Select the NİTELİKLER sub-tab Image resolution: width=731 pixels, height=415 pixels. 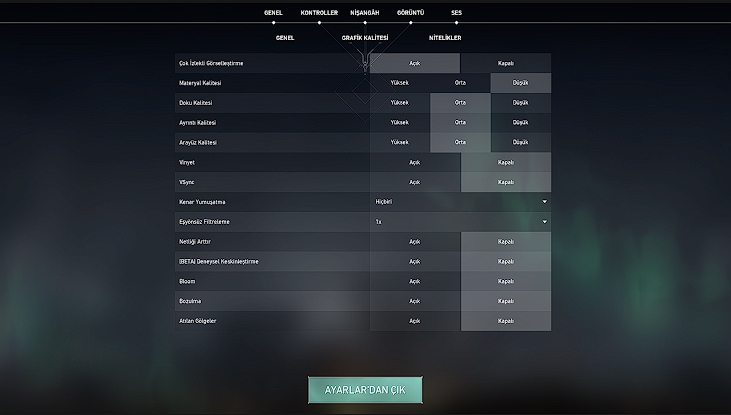tap(445, 37)
